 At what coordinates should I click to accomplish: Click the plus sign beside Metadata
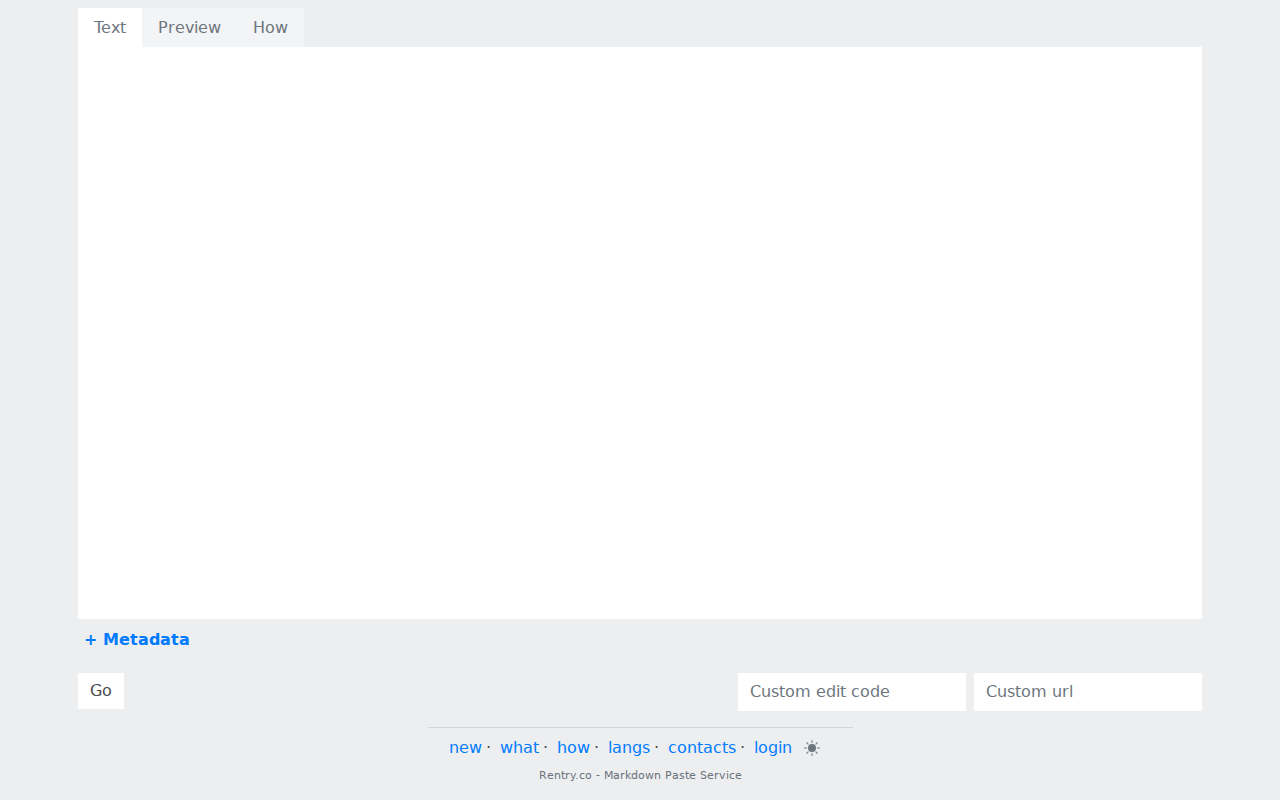point(91,640)
